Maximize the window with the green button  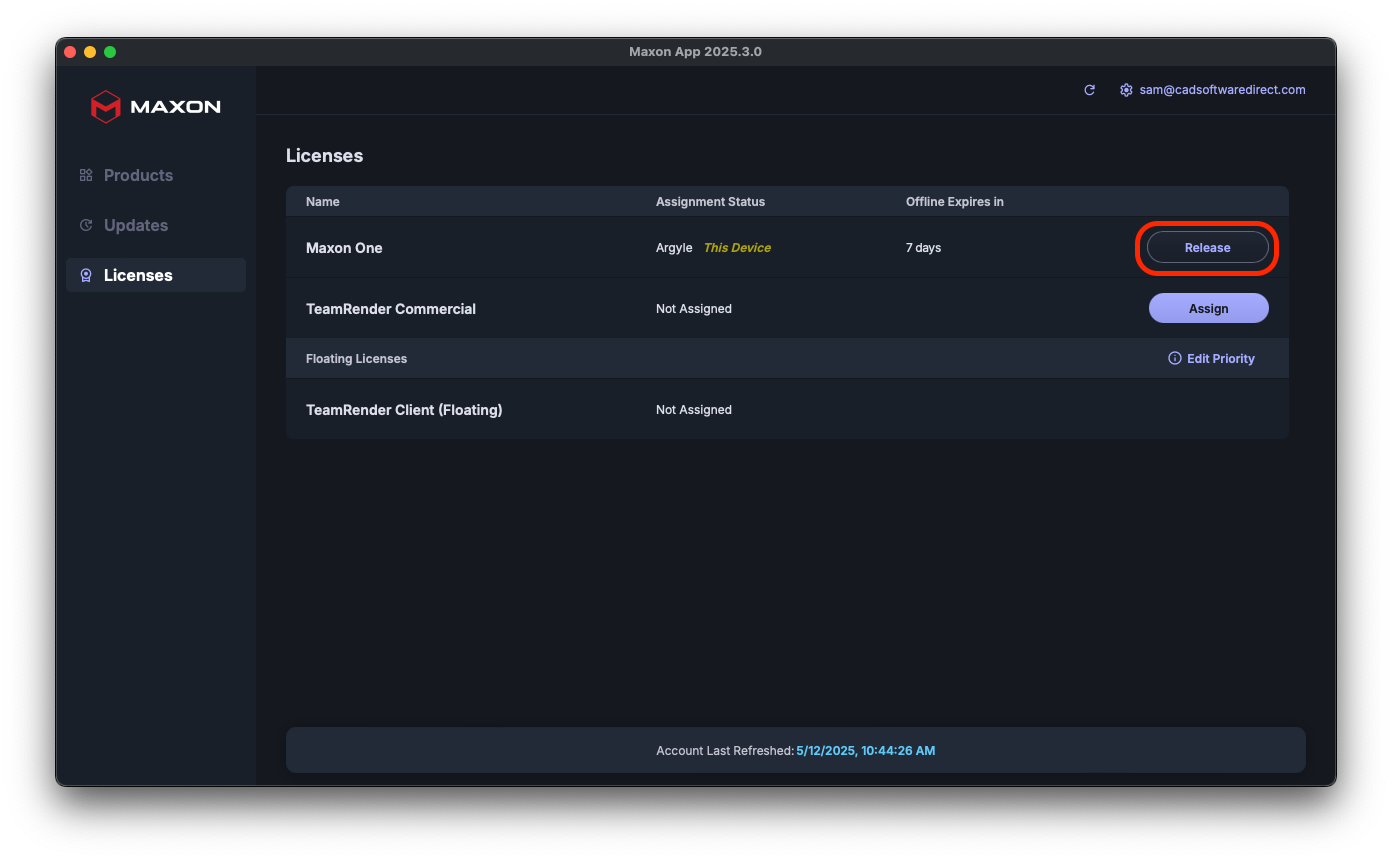(110, 52)
